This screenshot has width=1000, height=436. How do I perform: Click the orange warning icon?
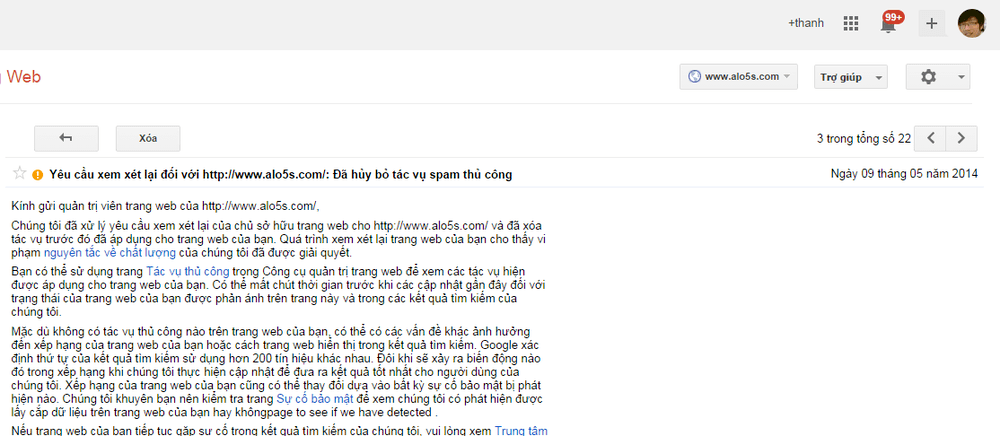38,174
